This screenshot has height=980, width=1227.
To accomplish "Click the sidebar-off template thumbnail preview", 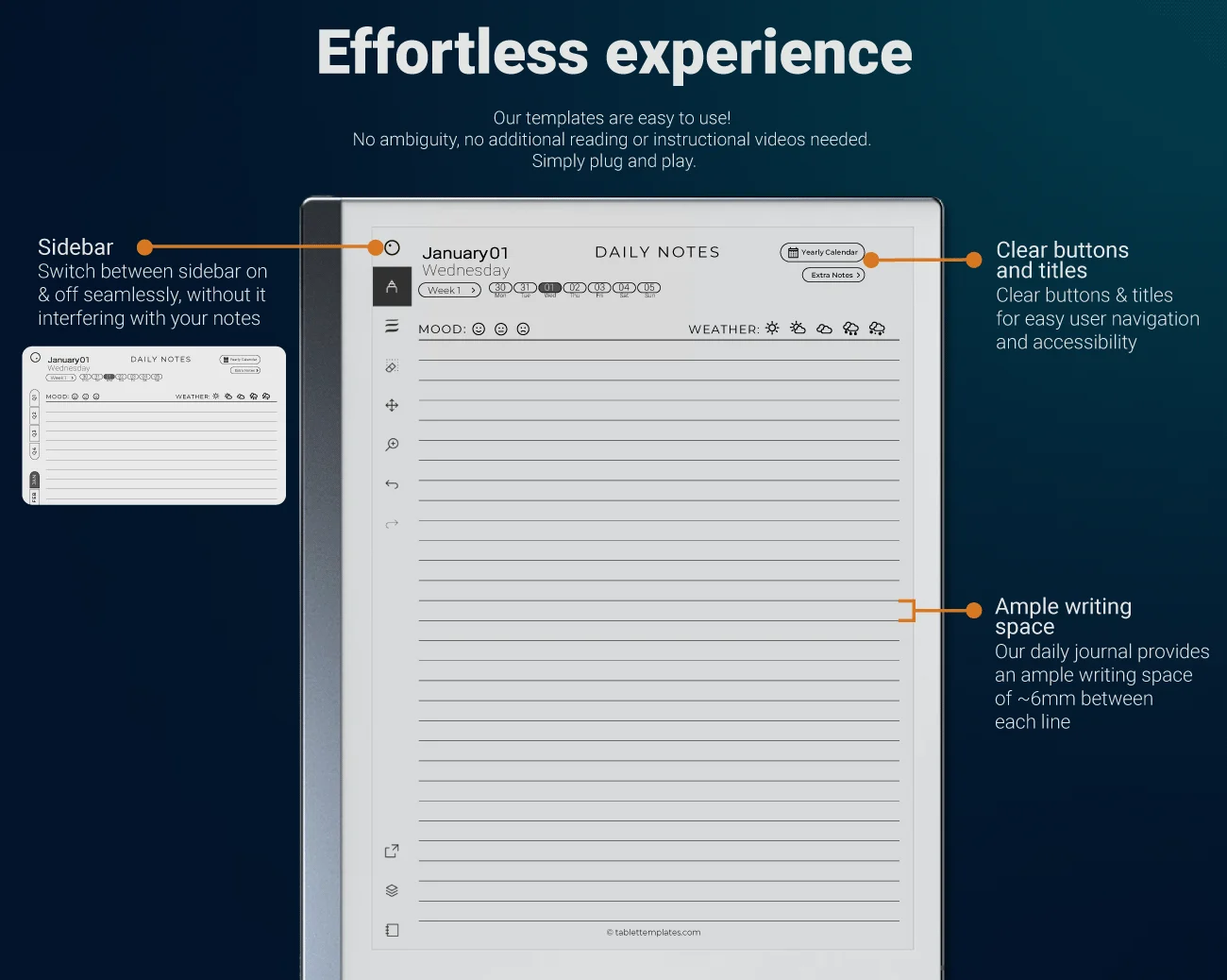I will pos(154,426).
